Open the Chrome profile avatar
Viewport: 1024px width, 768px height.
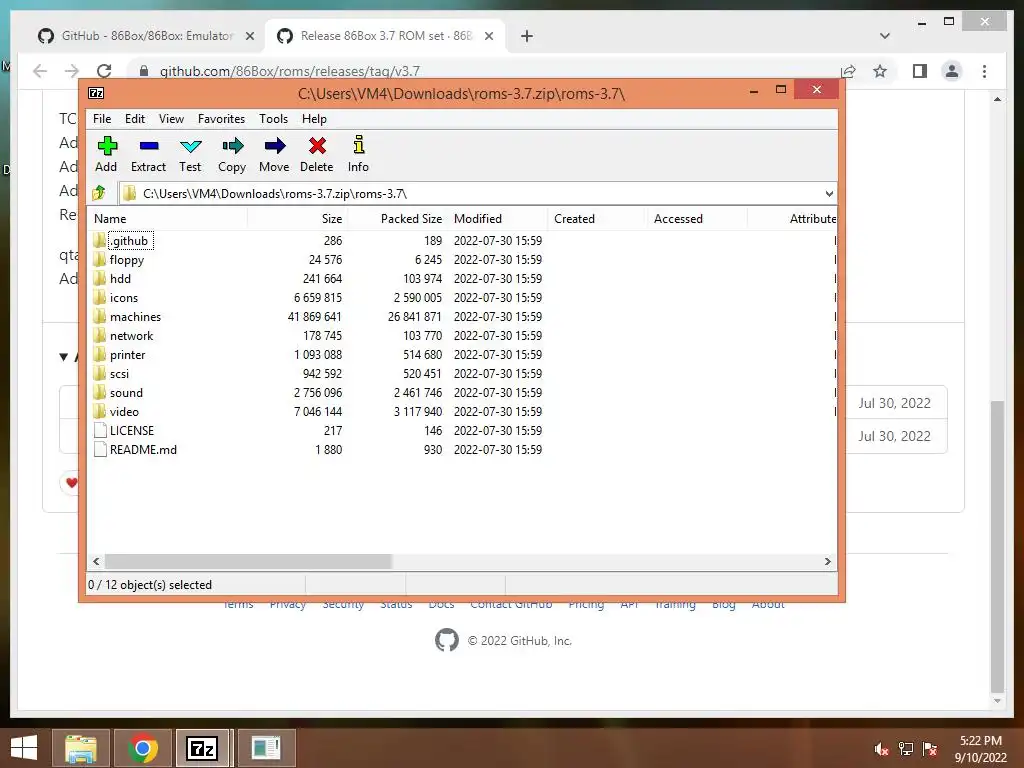pyautogui.click(x=952, y=71)
